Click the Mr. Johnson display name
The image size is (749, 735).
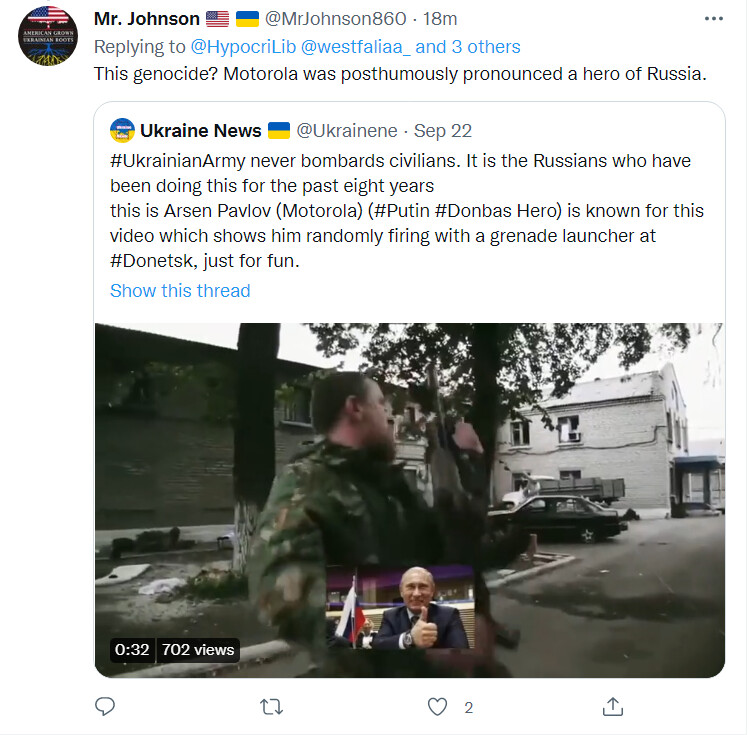coord(147,19)
